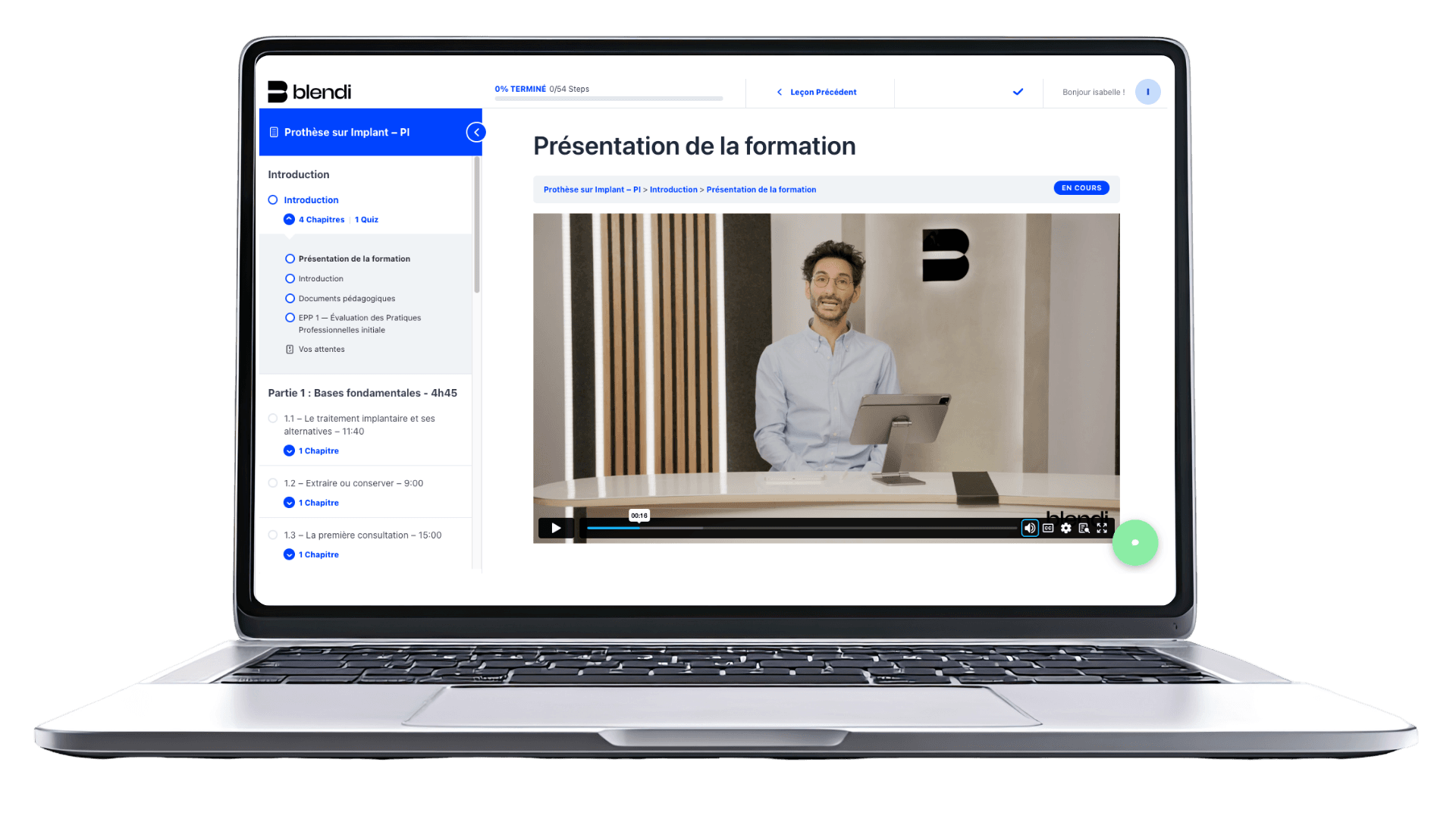Toggle closed captions CC icon
The width and height of the screenshot is (1456, 819).
[x=1048, y=528]
